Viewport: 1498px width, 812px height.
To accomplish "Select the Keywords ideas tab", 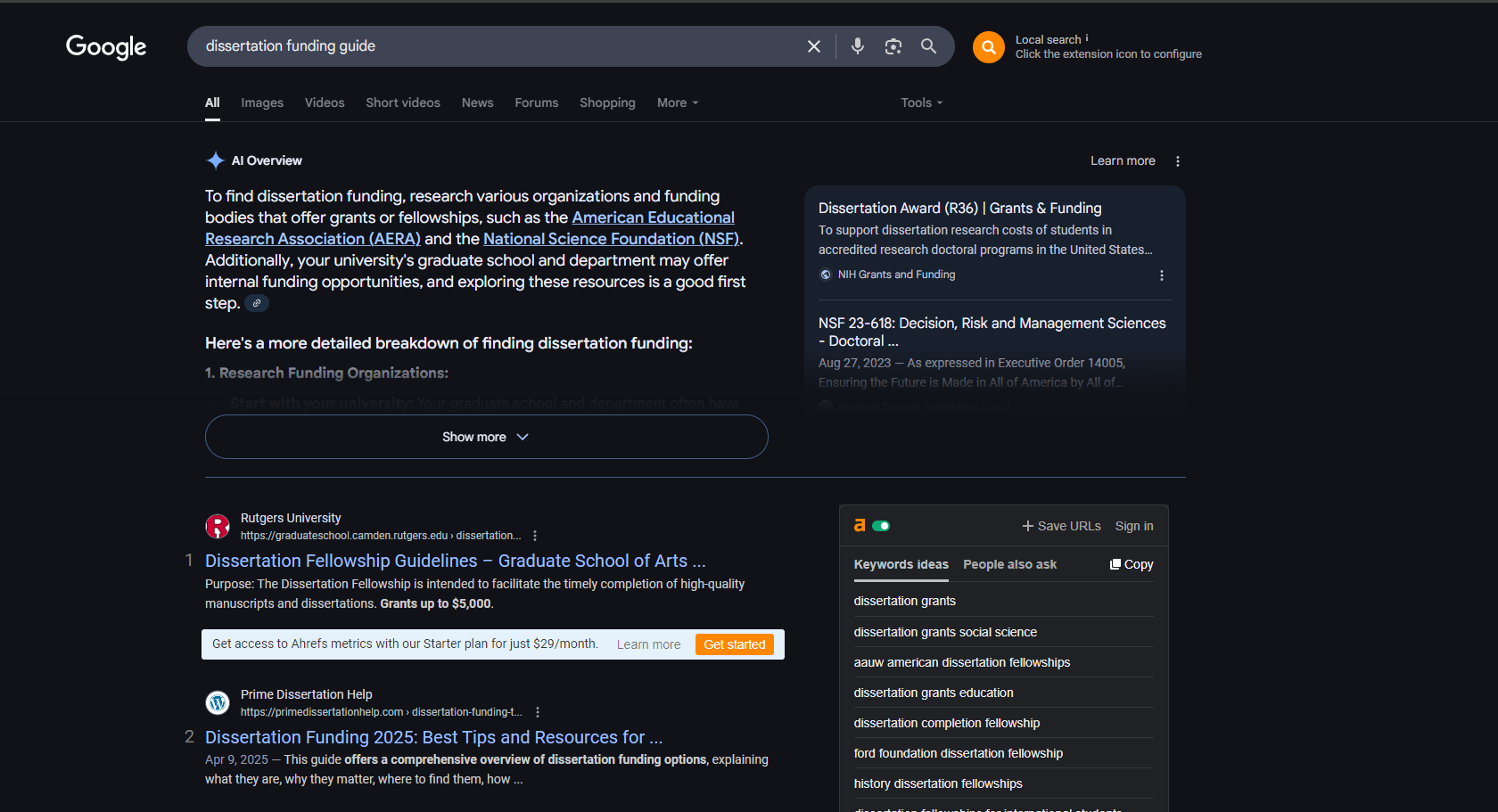I will click(x=901, y=564).
